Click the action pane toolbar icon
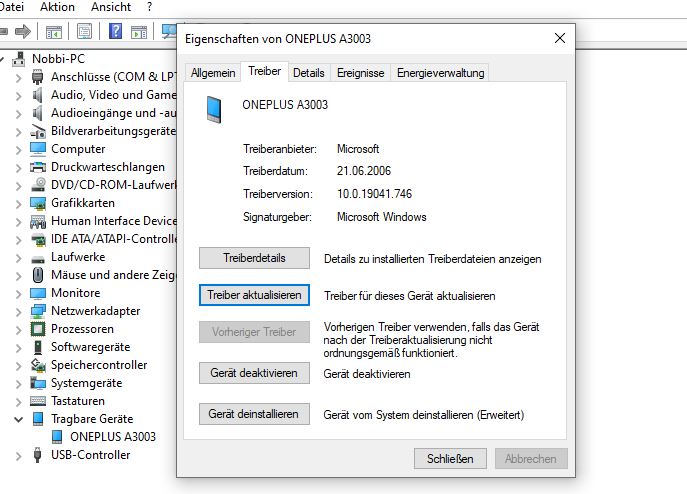 click(139, 32)
